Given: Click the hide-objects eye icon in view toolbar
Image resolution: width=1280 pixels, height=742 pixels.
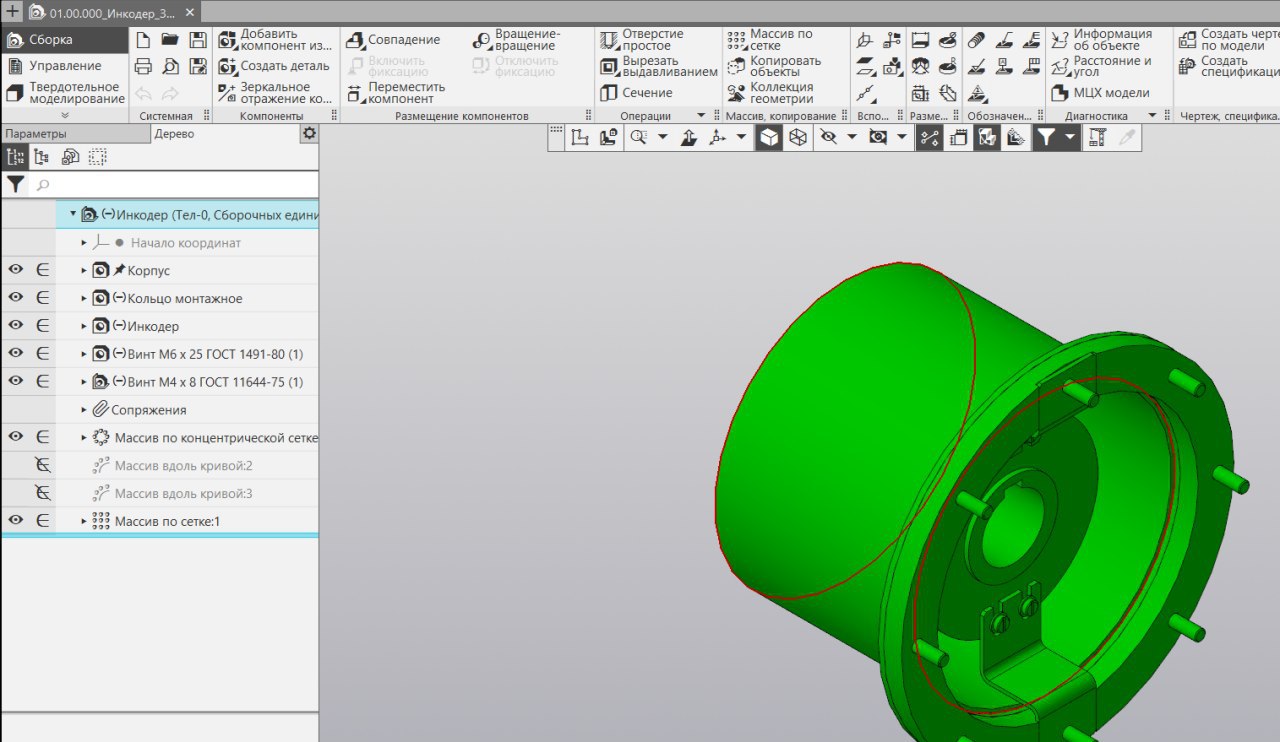Looking at the screenshot, I should 827,138.
